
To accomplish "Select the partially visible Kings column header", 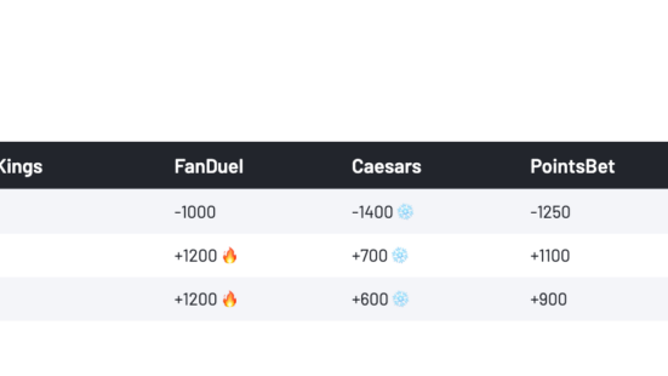I will pyautogui.click(x=21, y=166).
